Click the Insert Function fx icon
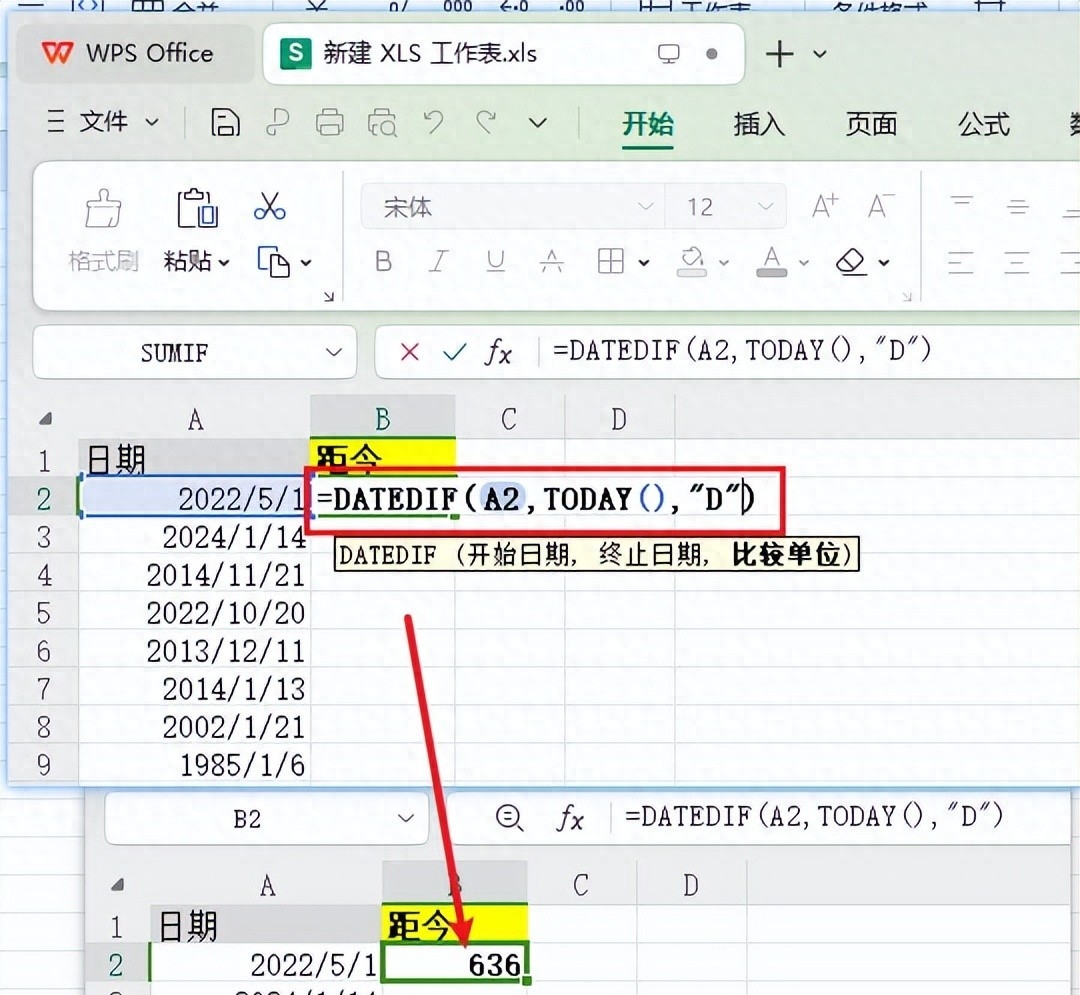 tap(498, 352)
